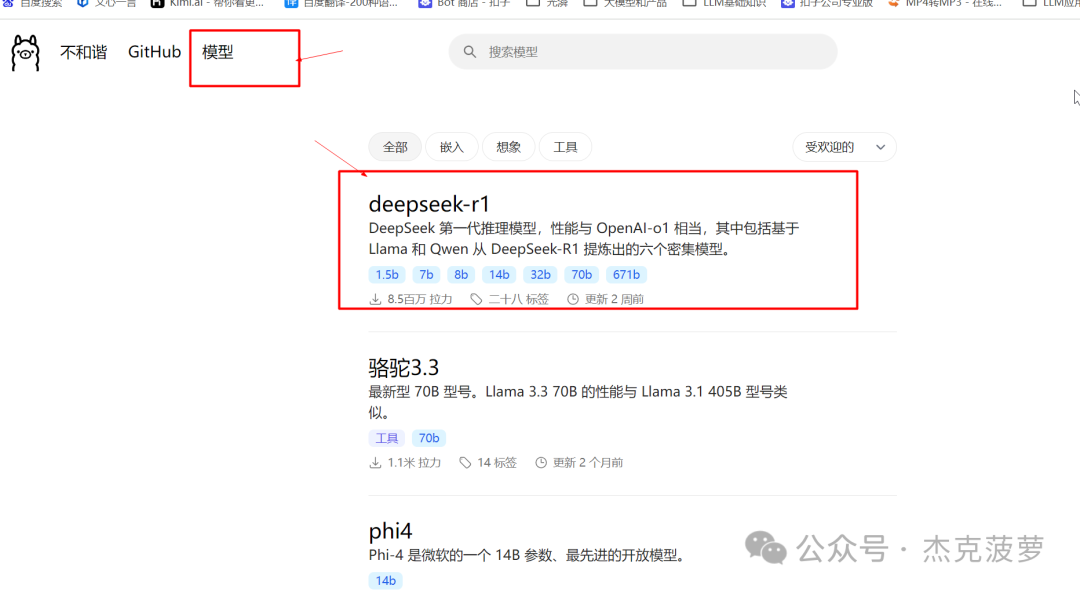This screenshot has height=593, width=1080.
Task: Select the 14b tag under phi4
Action: (386, 581)
